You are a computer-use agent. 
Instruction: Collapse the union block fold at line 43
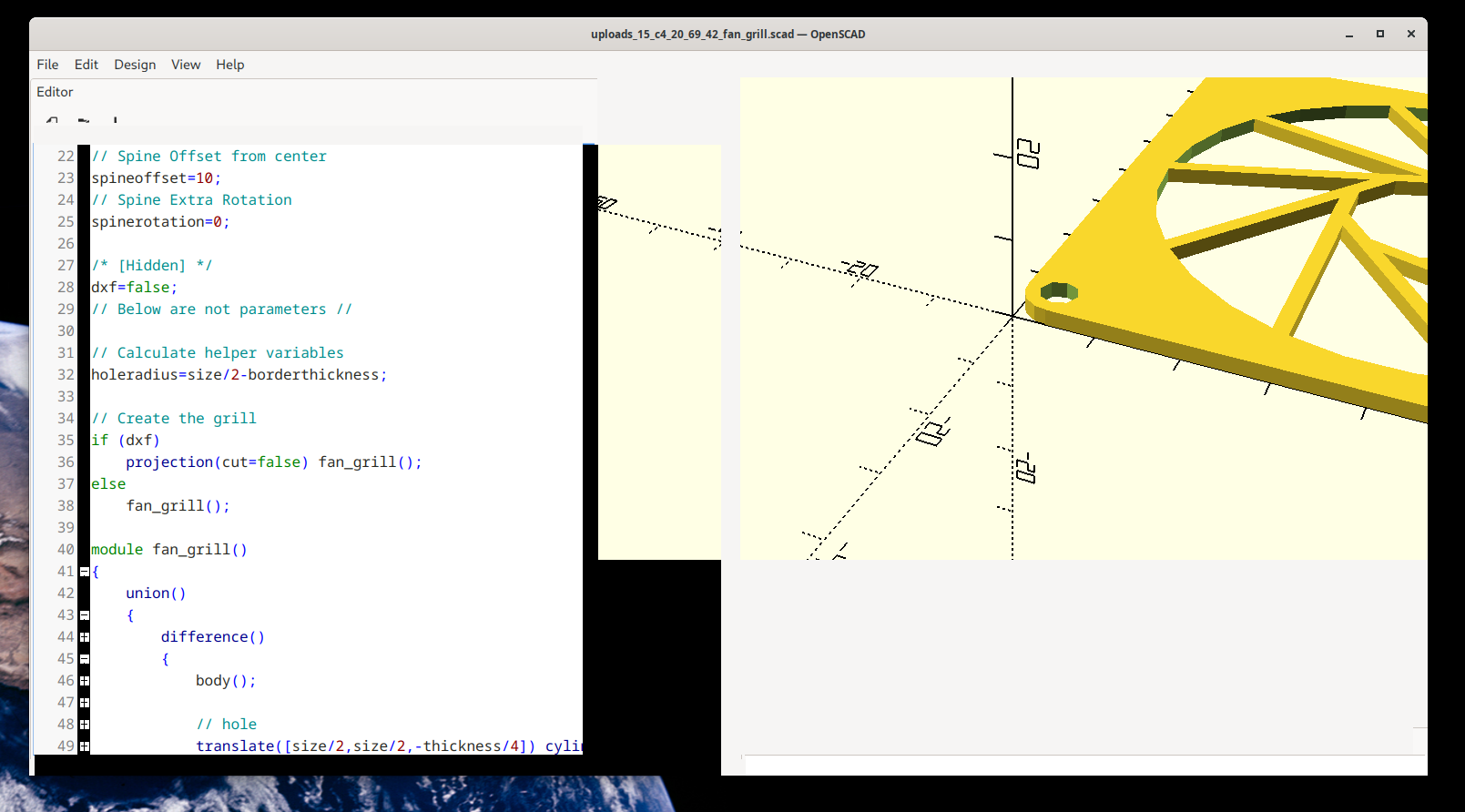click(85, 615)
